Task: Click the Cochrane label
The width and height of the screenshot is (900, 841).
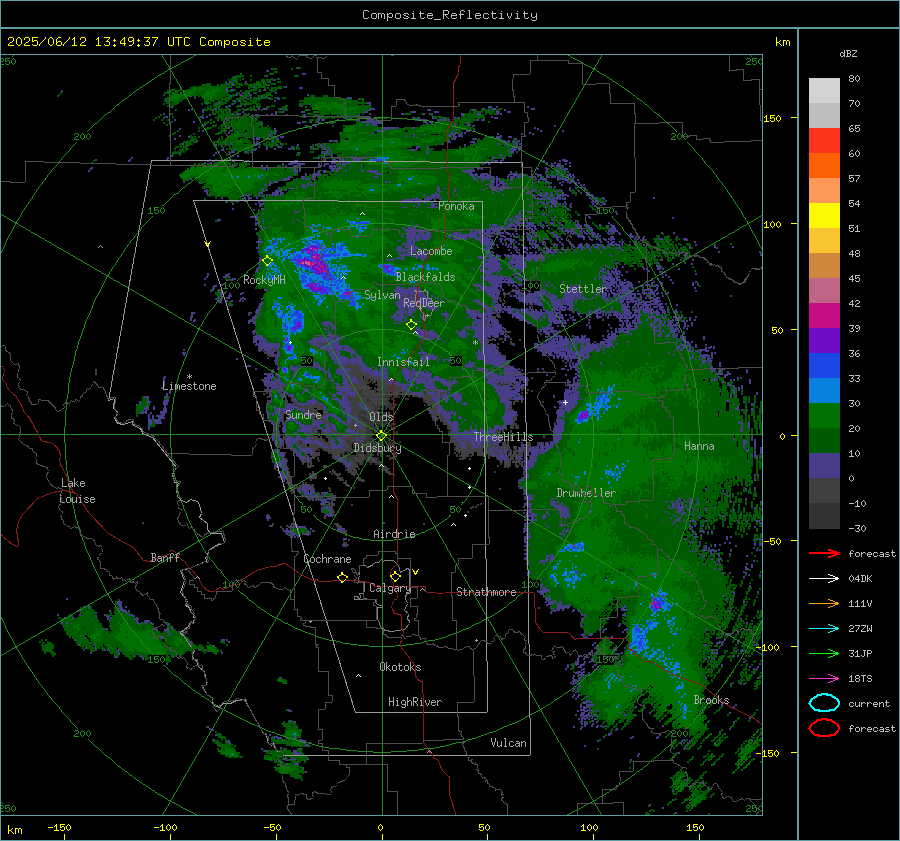Action: (327, 559)
